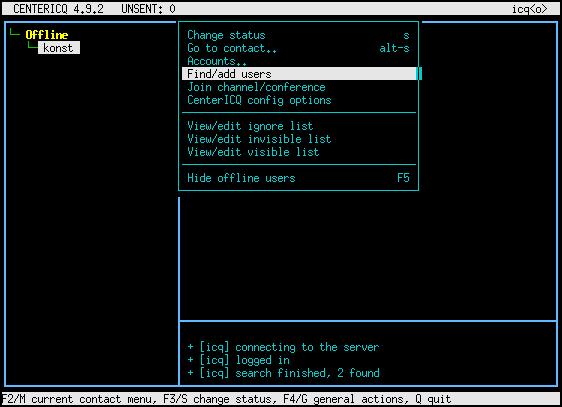Viewport: 562px width, 407px height.
Task: Open View/edit visible list
Action: coord(299,152)
